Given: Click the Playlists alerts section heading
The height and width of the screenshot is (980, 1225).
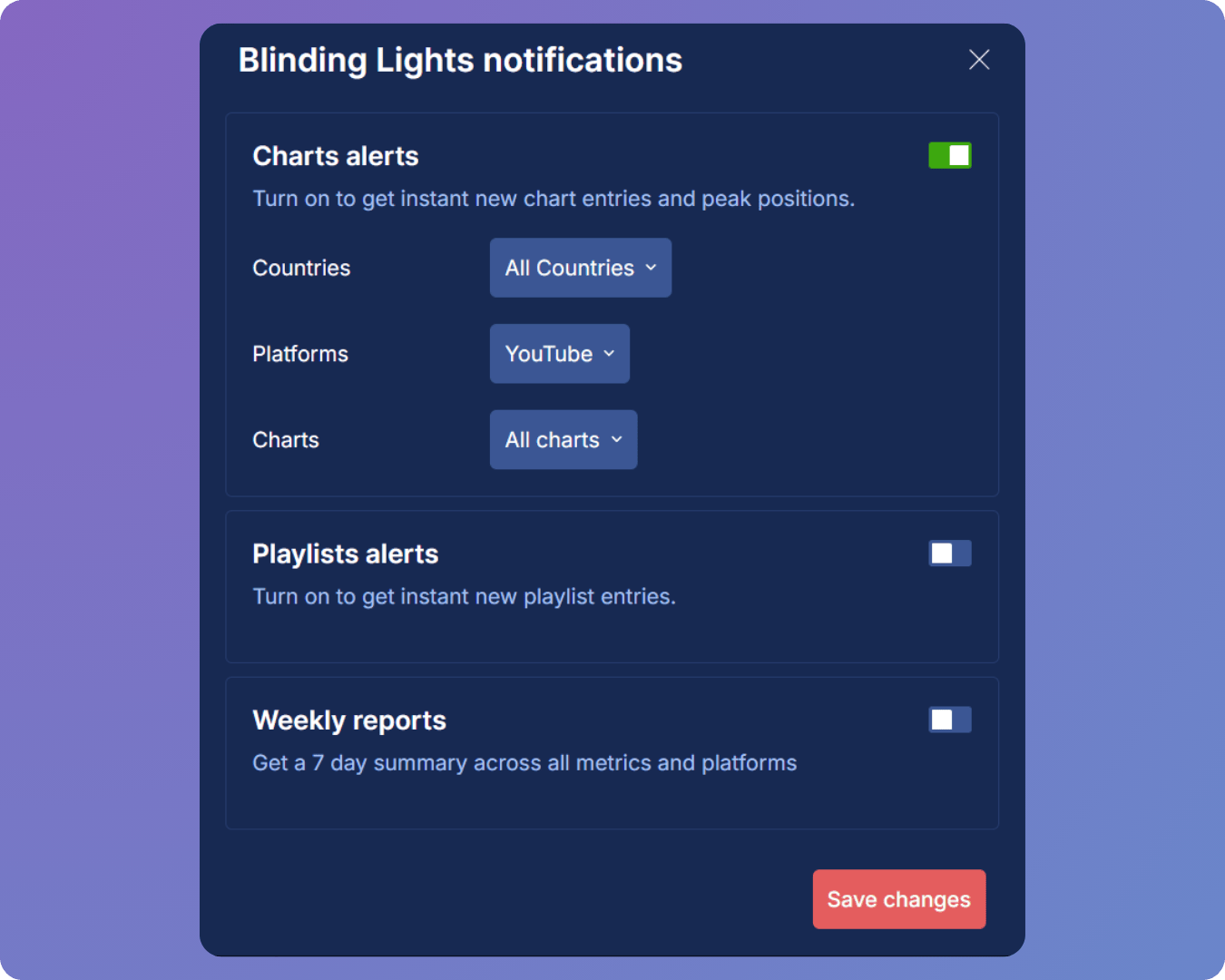Looking at the screenshot, I should (345, 554).
